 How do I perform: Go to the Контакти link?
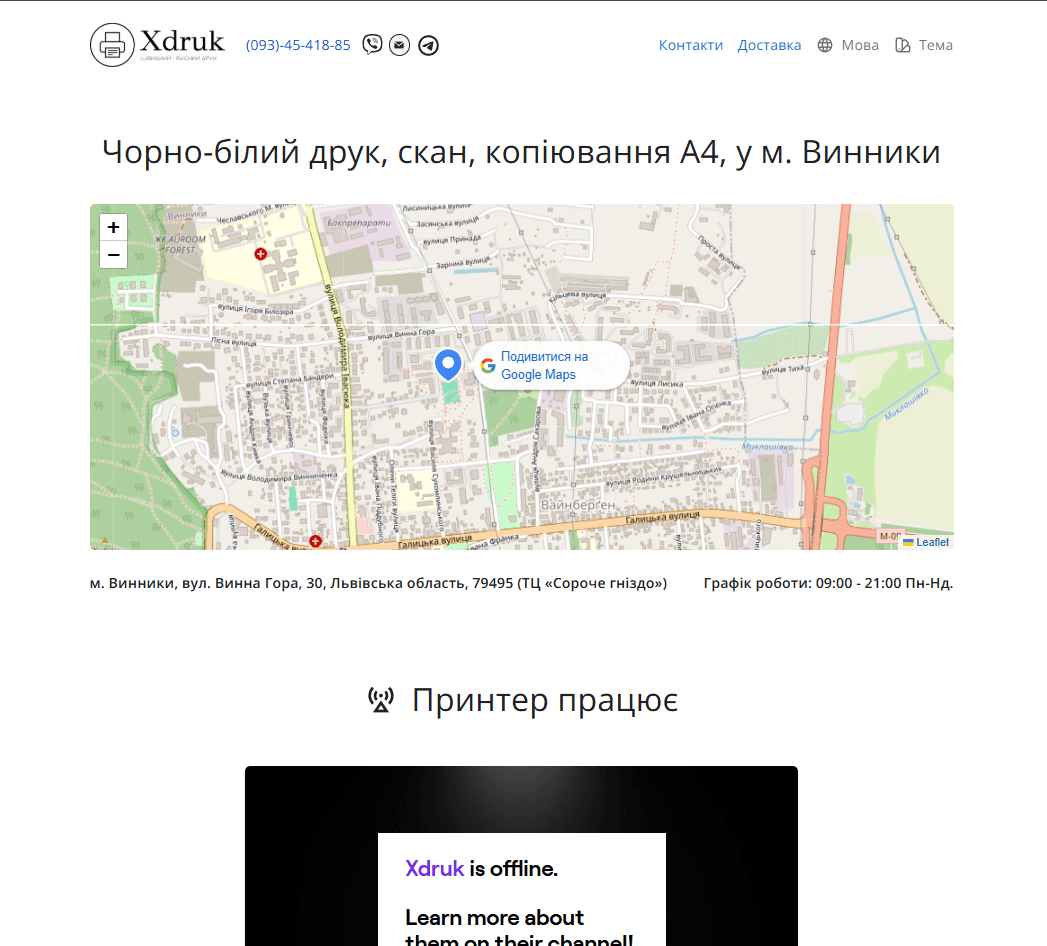(690, 45)
